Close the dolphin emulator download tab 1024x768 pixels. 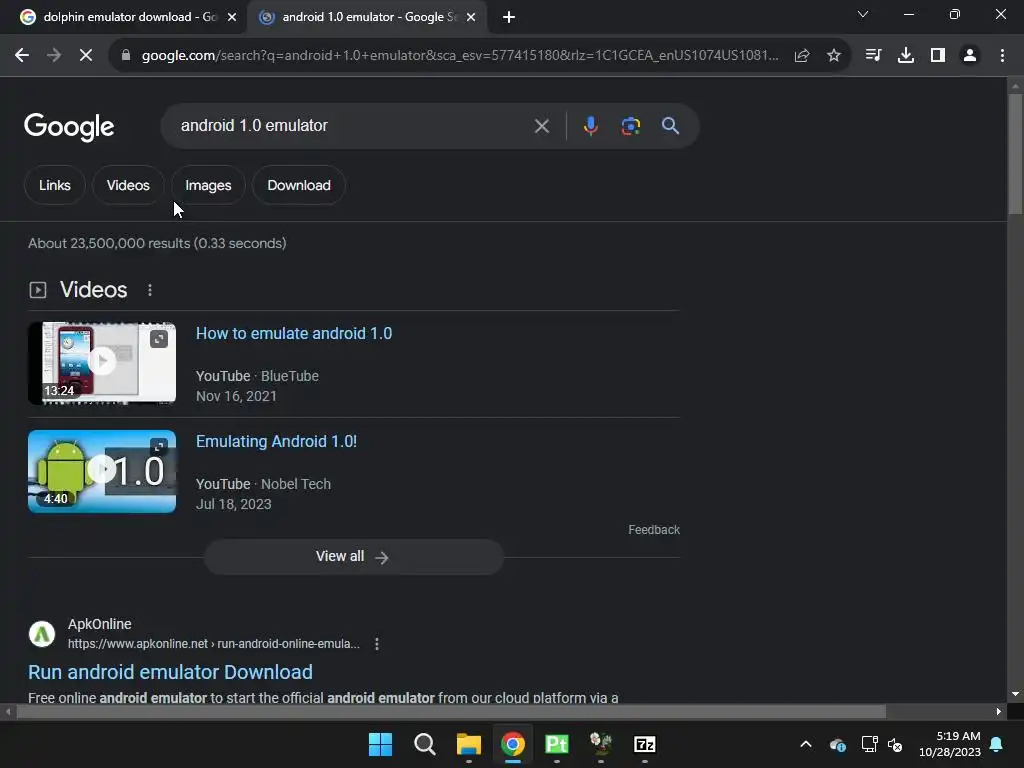(232, 17)
